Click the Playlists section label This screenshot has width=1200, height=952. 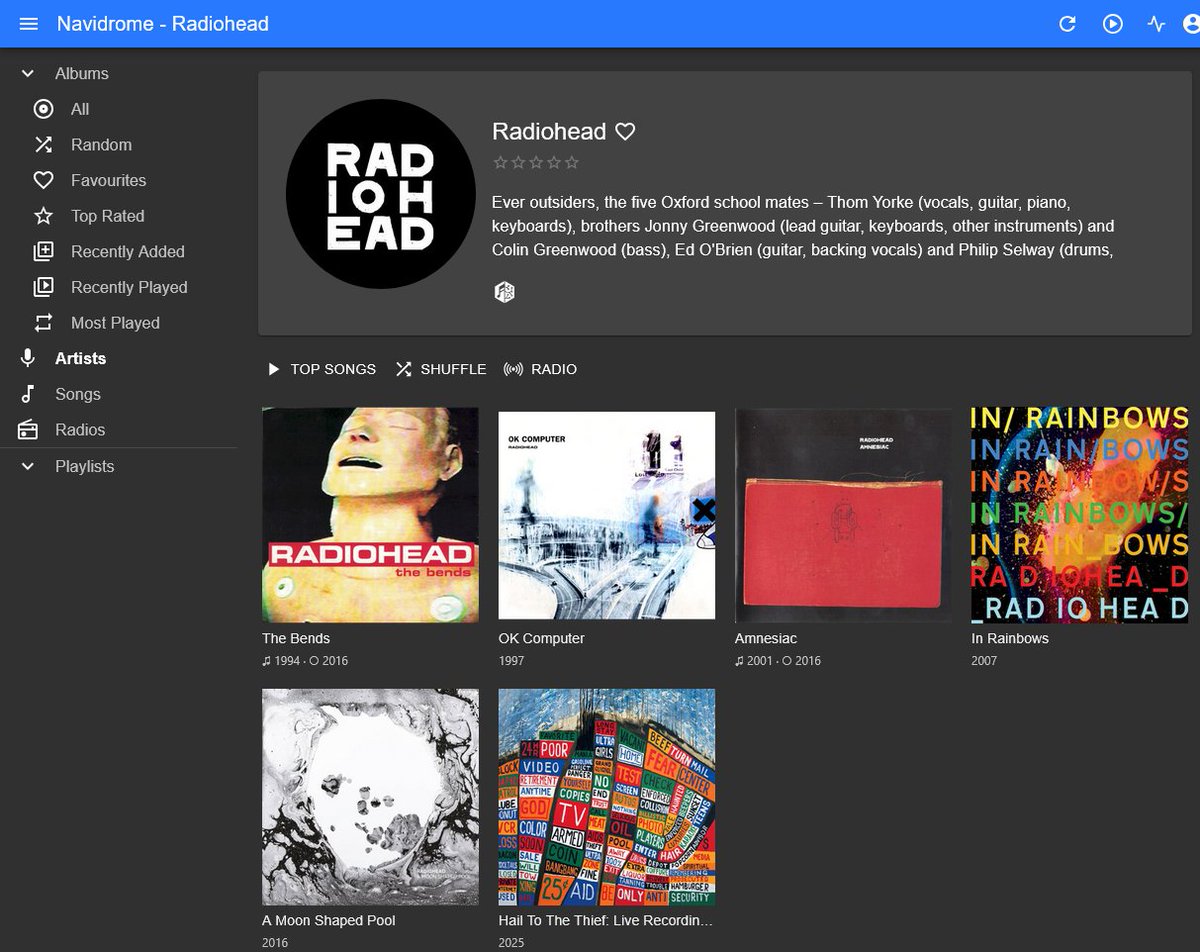[x=85, y=466]
